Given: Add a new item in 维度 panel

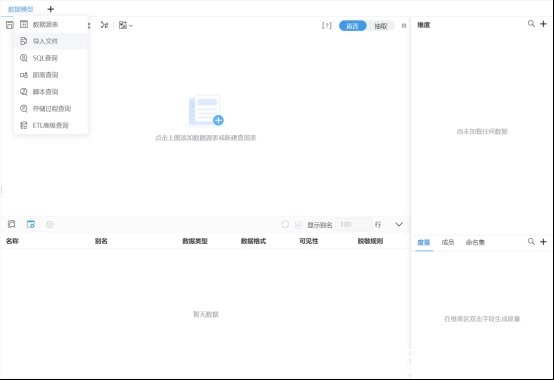Looking at the screenshot, I should [x=543, y=24].
